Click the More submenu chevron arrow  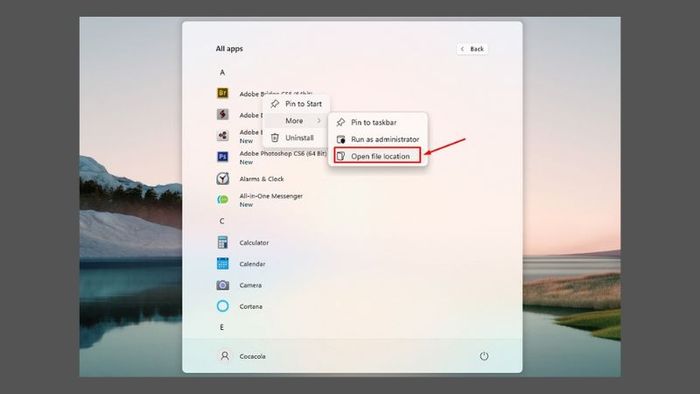tap(319, 121)
